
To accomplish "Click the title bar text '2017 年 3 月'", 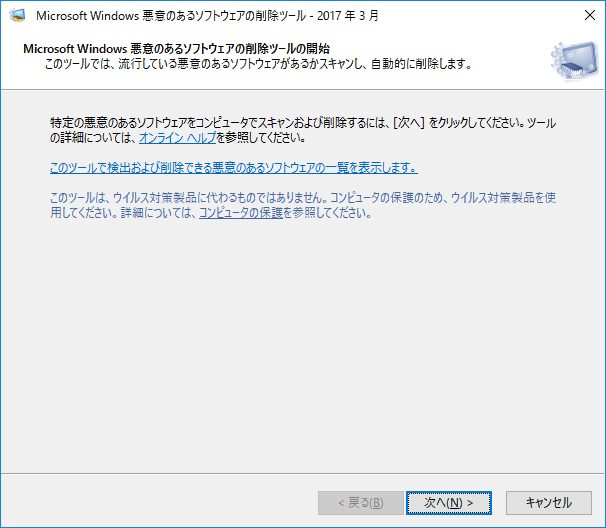I will click(x=347, y=16).
